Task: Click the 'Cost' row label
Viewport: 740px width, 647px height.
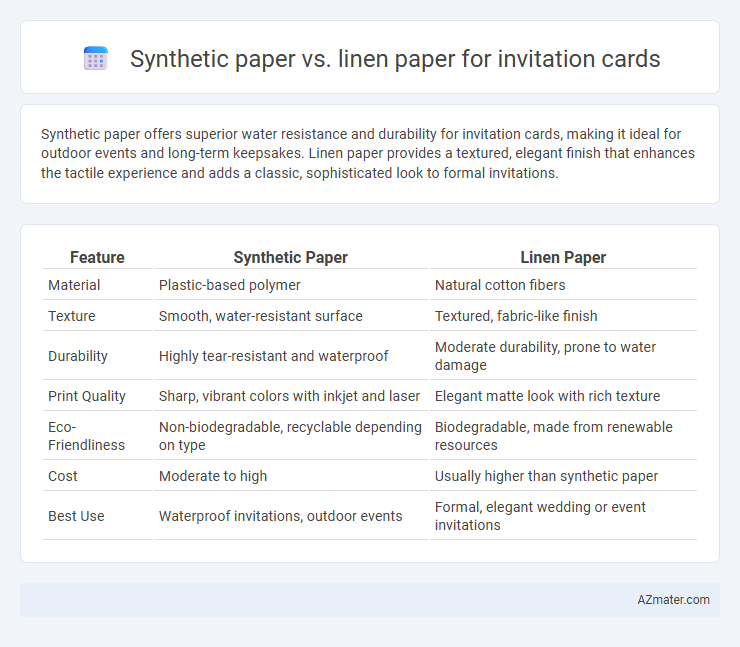Action: point(63,476)
